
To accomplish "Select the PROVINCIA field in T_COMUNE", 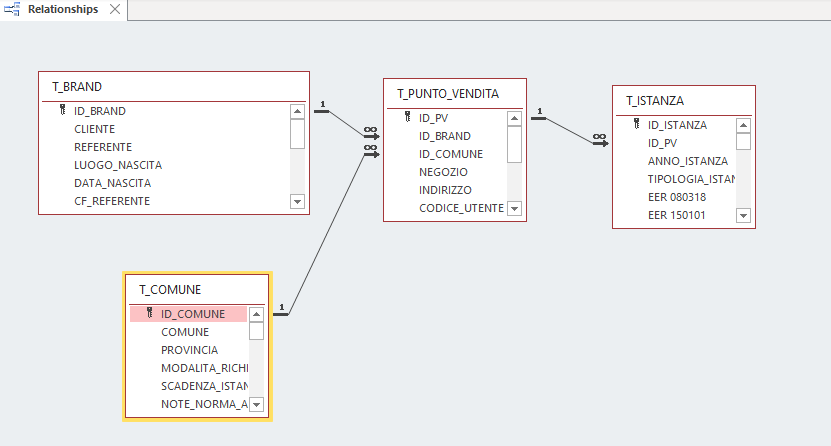I will coord(189,350).
